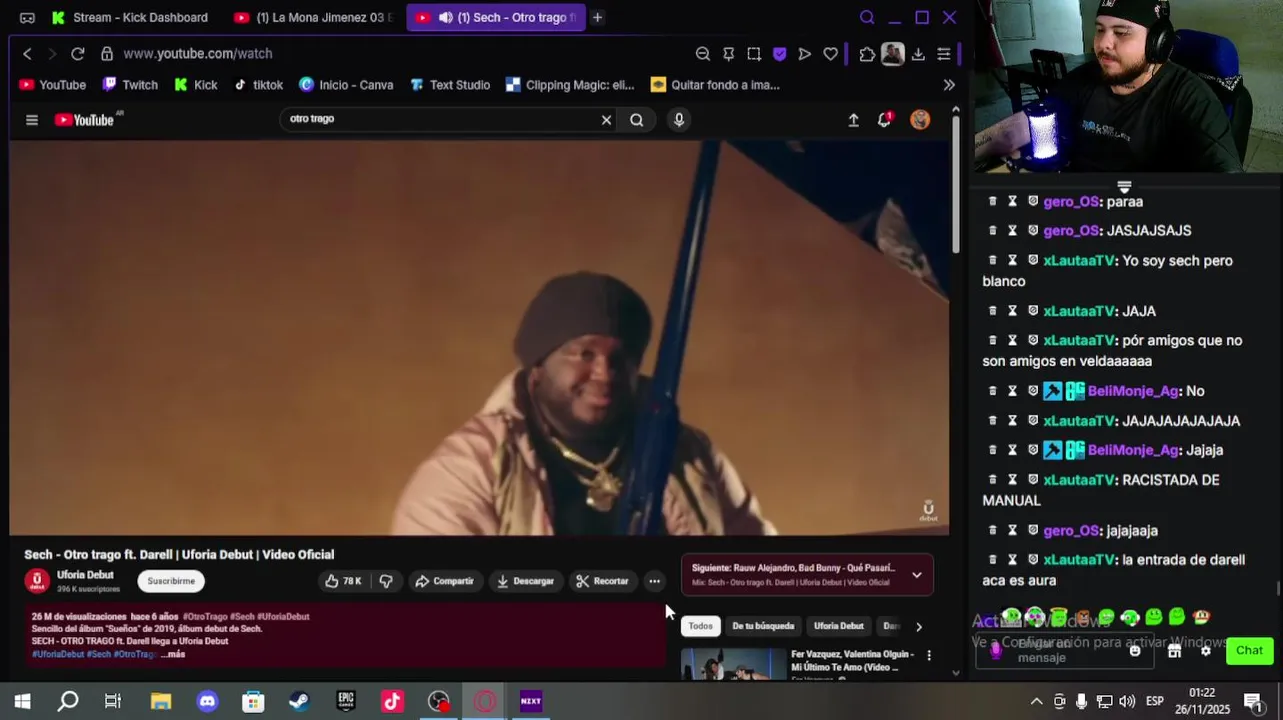Click the Recortar clip button
Screen dimensions: 1283x720
(x=602, y=581)
